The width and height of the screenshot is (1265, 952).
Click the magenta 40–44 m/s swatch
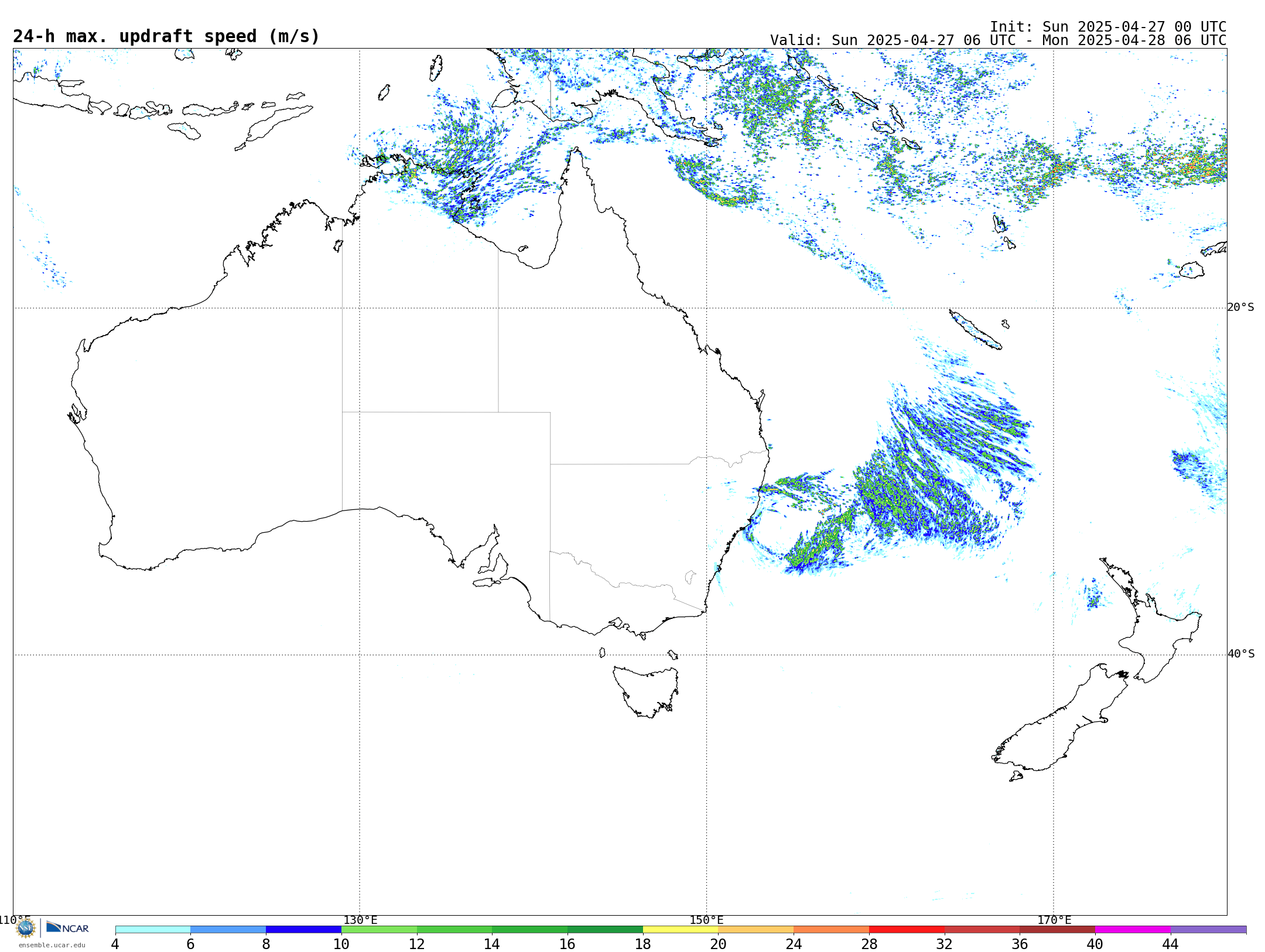[1133, 930]
